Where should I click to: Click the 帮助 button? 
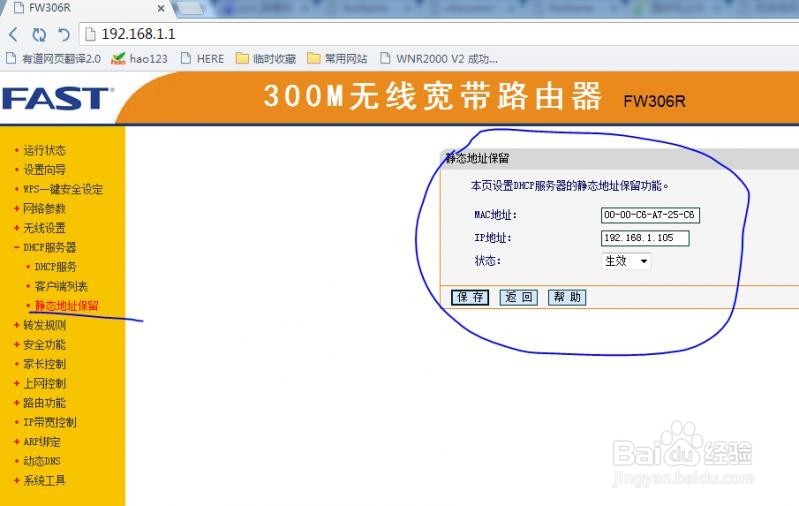click(567, 297)
